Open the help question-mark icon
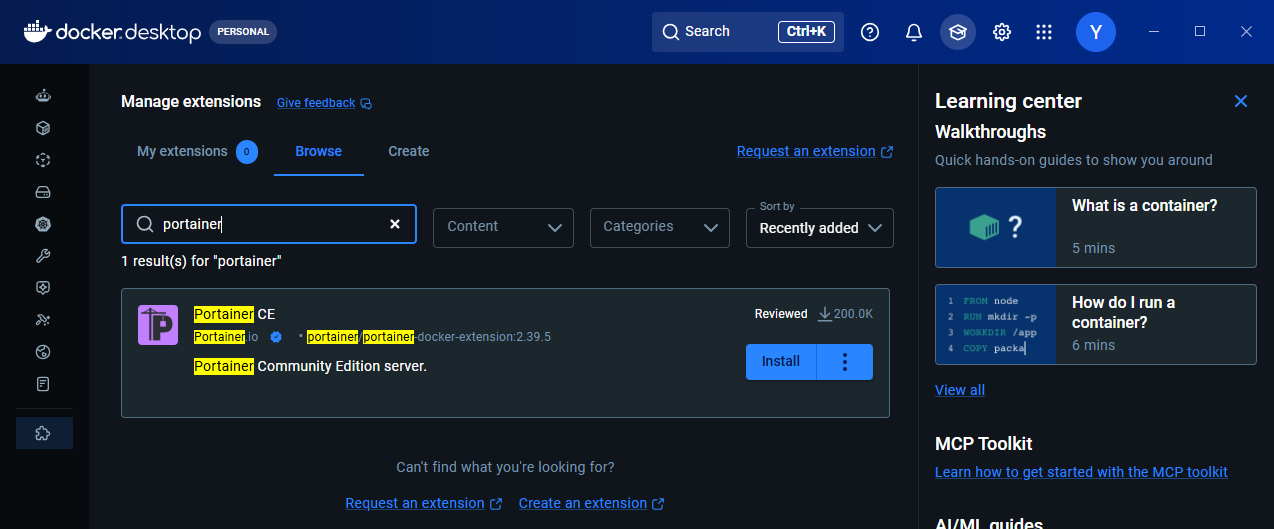 (x=870, y=32)
